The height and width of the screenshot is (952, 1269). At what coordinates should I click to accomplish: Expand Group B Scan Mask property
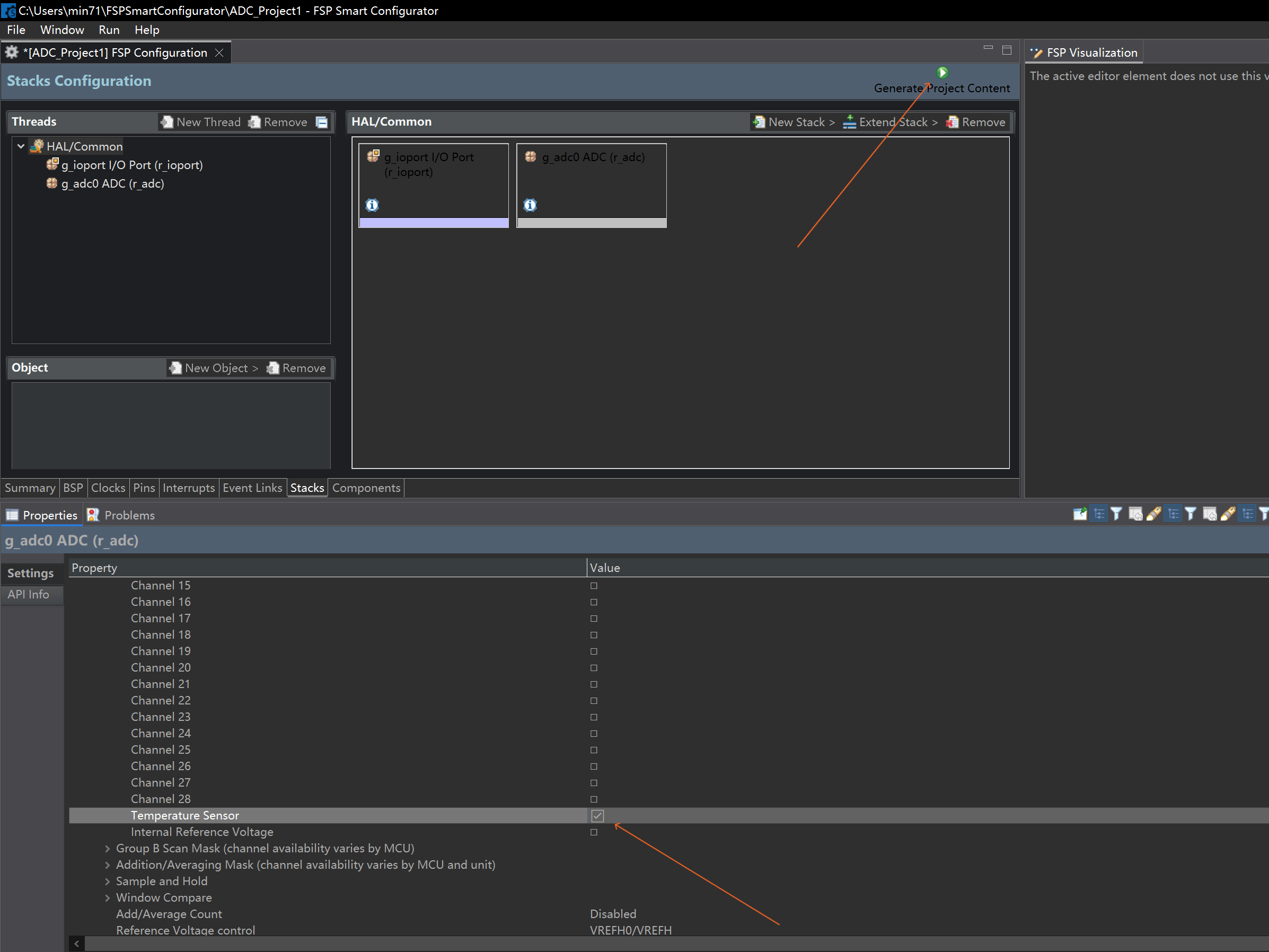pyautogui.click(x=107, y=849)
